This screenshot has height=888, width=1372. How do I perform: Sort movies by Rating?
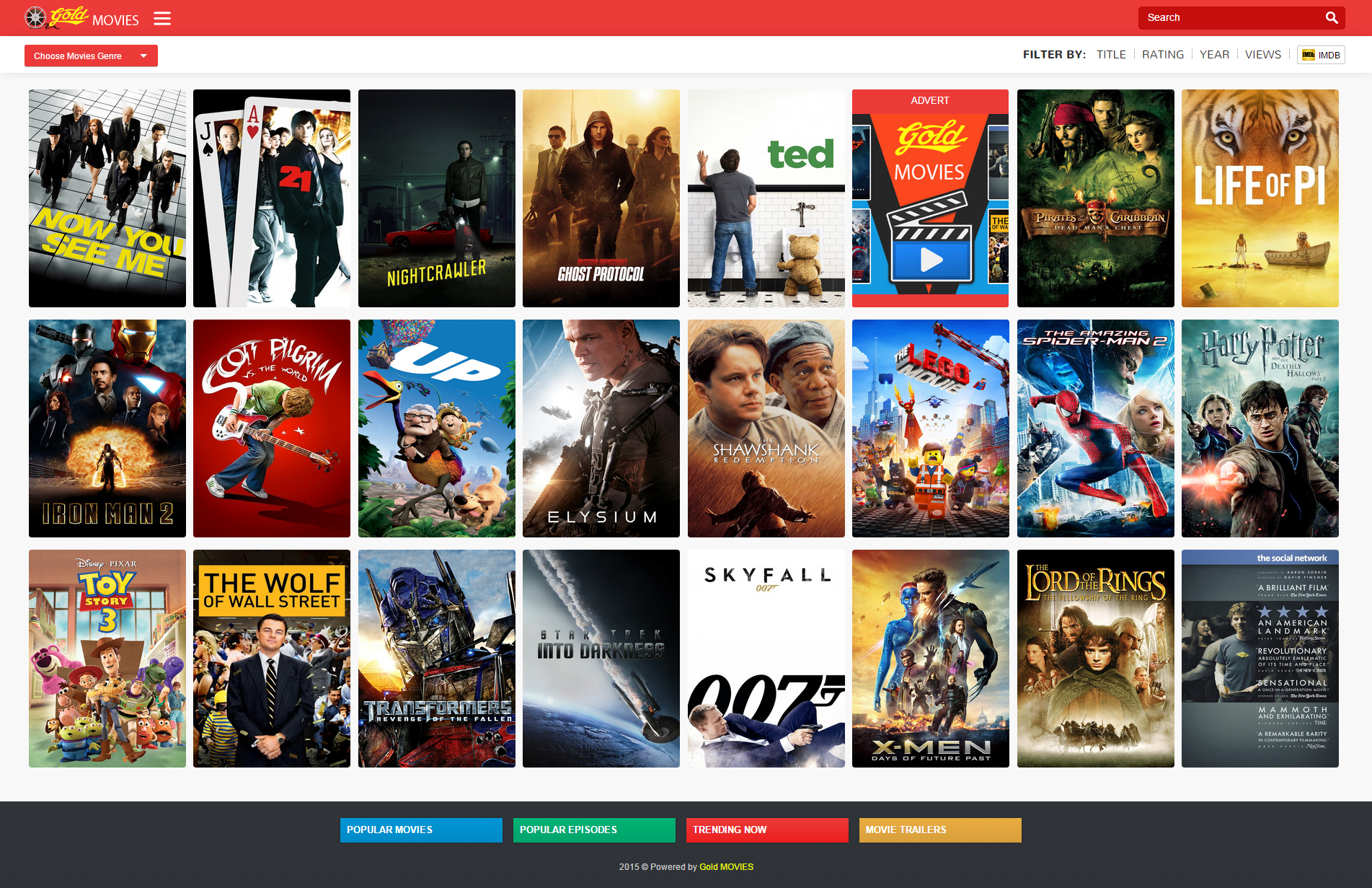click(x=1162, y=55)
